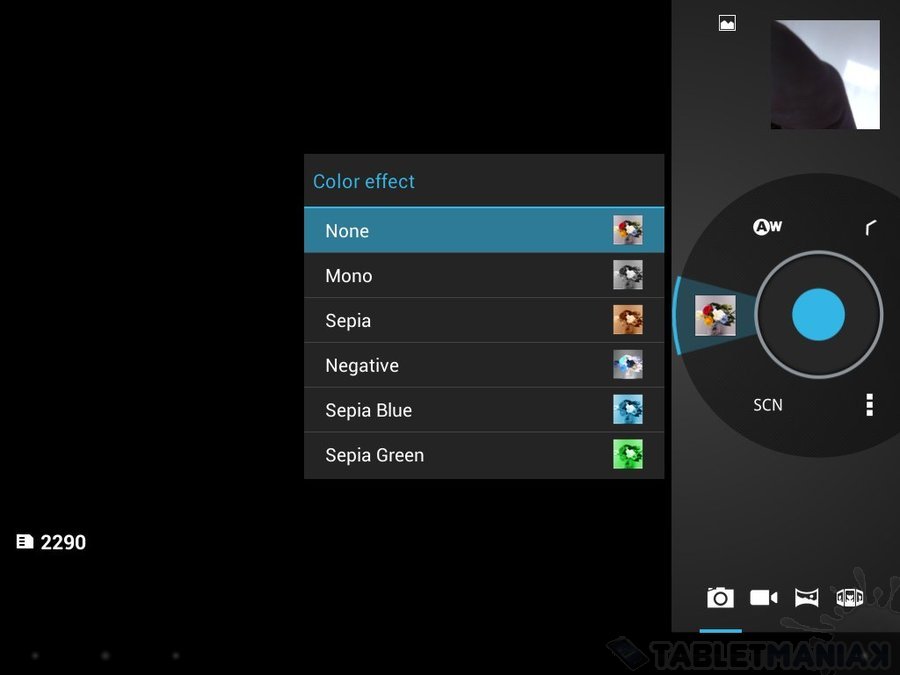Click the Sepia Green preview swatch
The width and height of the screenshot is (900, 675).
click(628, 454)
